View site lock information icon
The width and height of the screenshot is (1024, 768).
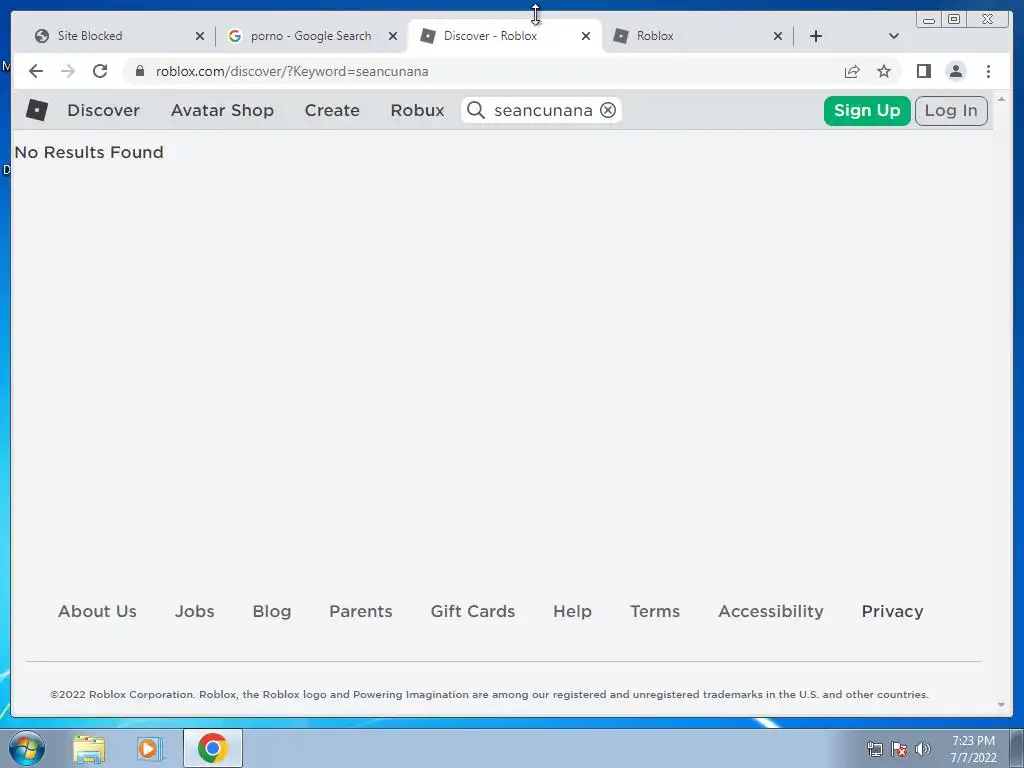(x=139, y=71)
